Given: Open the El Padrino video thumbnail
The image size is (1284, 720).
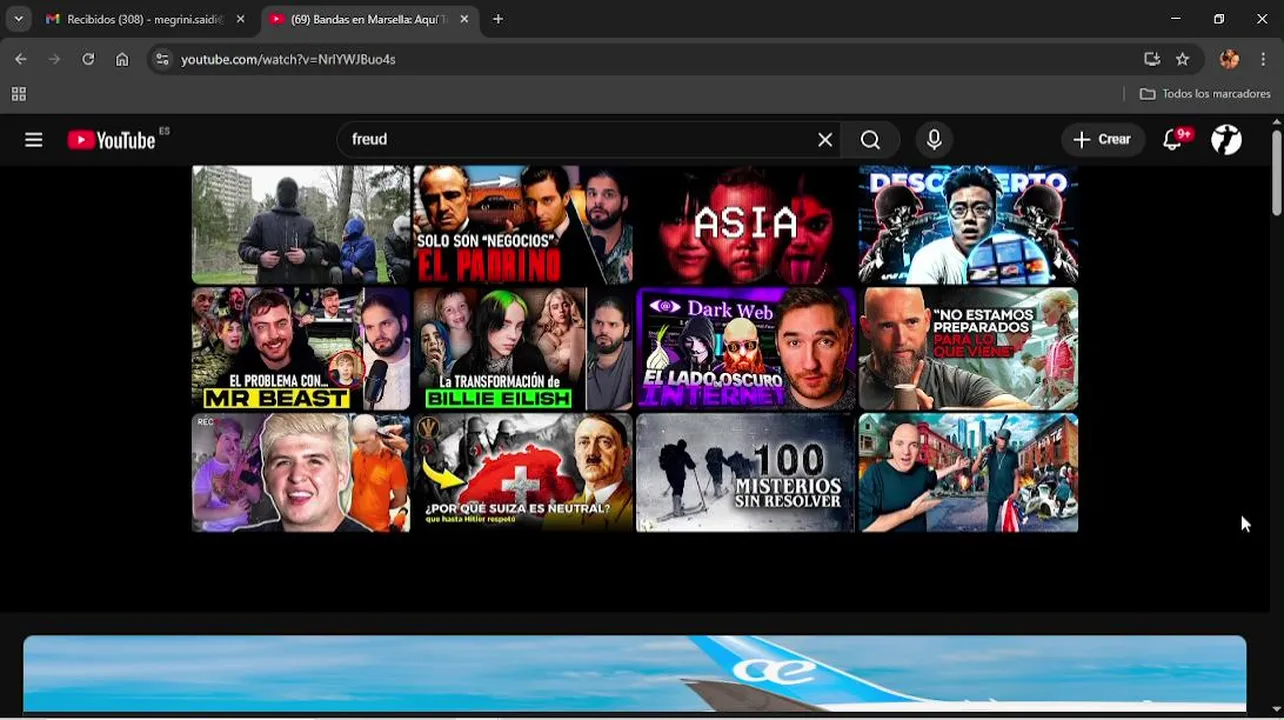Looking at the screenshot, I should pyautogui.click(x=523, y=225).
